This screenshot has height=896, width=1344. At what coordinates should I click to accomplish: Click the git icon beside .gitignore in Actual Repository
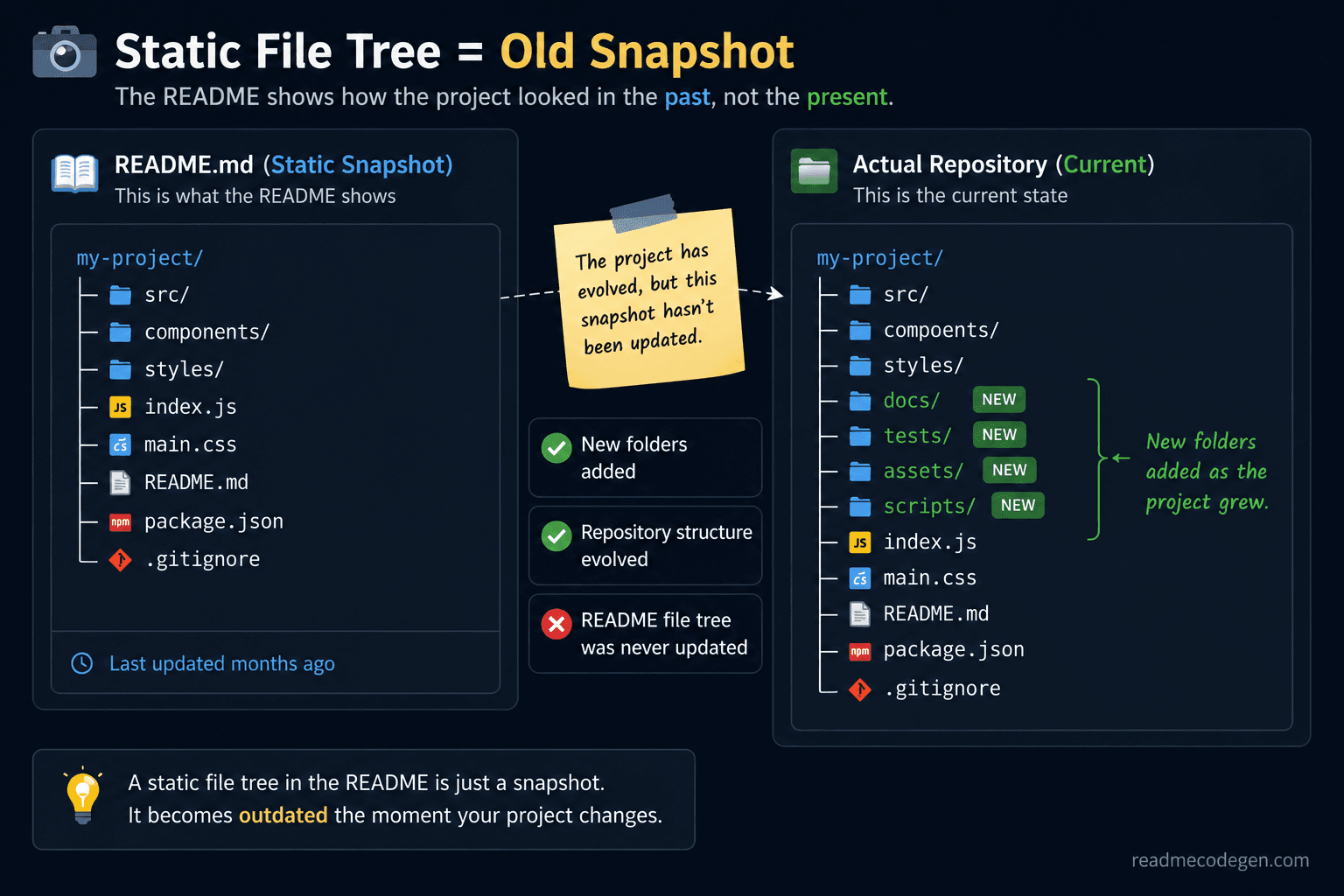[x=860, y=689]
